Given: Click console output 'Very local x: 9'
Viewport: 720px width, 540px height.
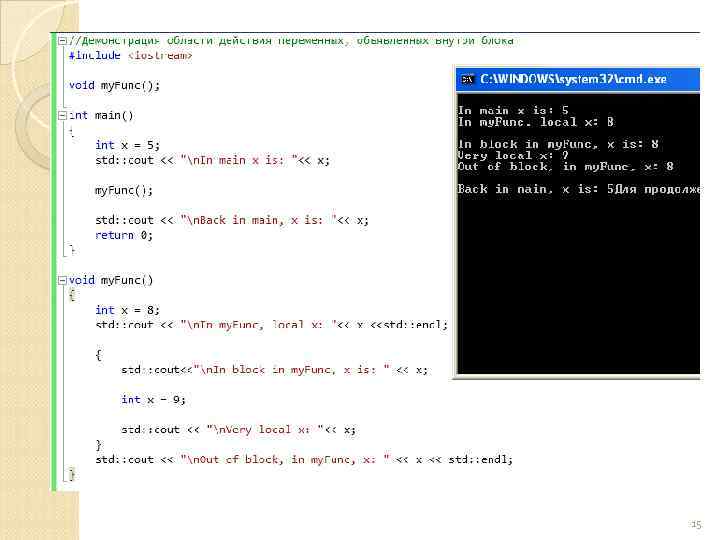Looking at the screenshot, I should click(513, 156).
